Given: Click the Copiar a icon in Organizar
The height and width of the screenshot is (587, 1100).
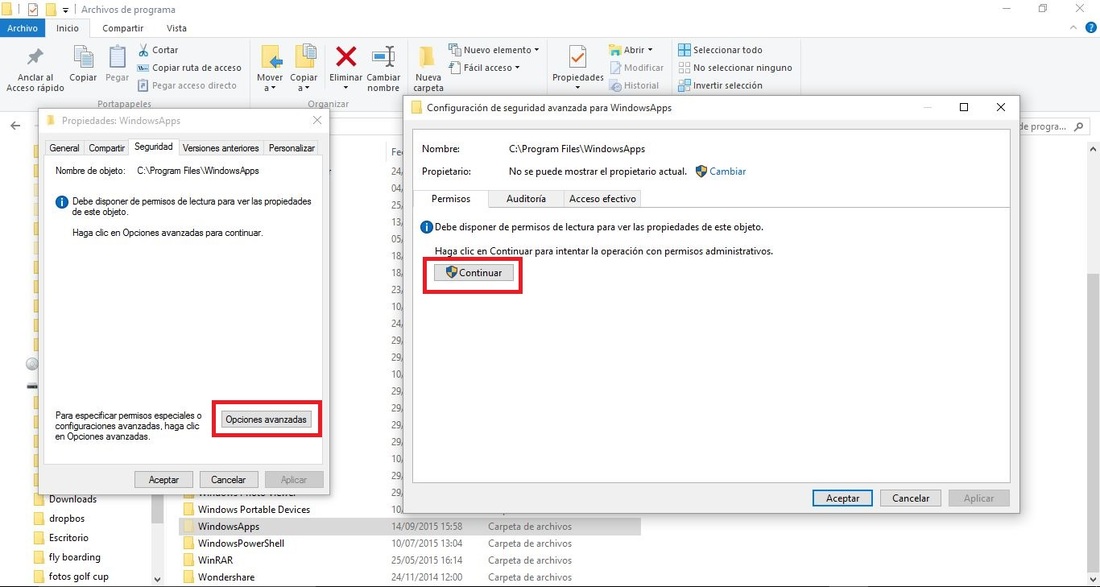Looking at the screenshot, I should (304, 58).
